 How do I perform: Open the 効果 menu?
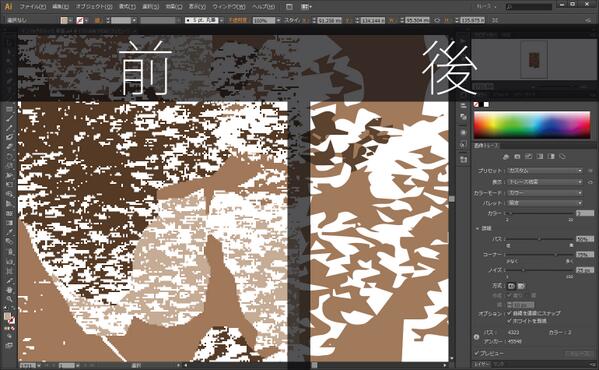(174, 6)
